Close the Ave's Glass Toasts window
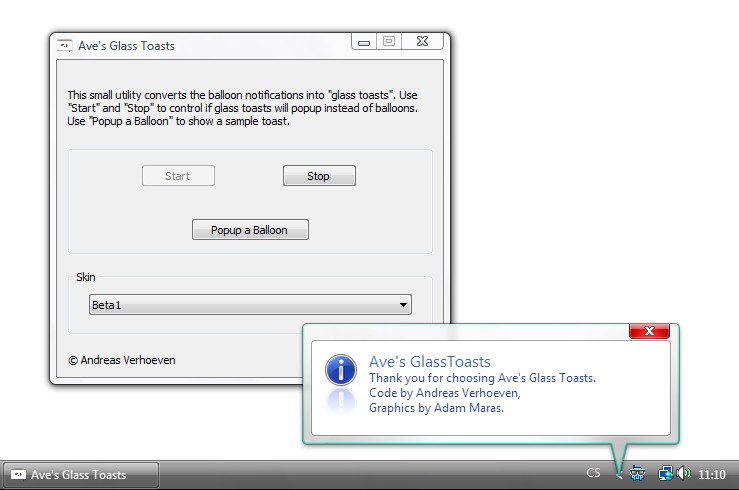The image size is (739, 490). [x=423, y=41]
